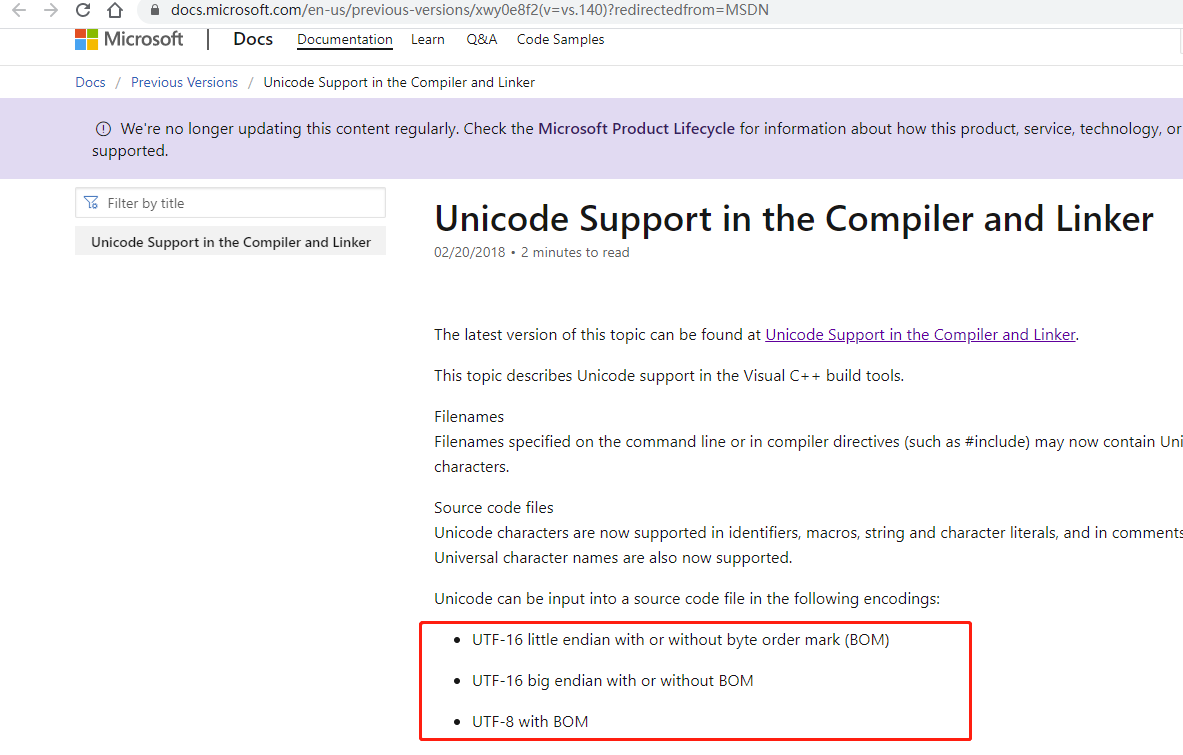Click the filter icon in the title filter box
The image size is (1183, 755).
coord(91,203)
